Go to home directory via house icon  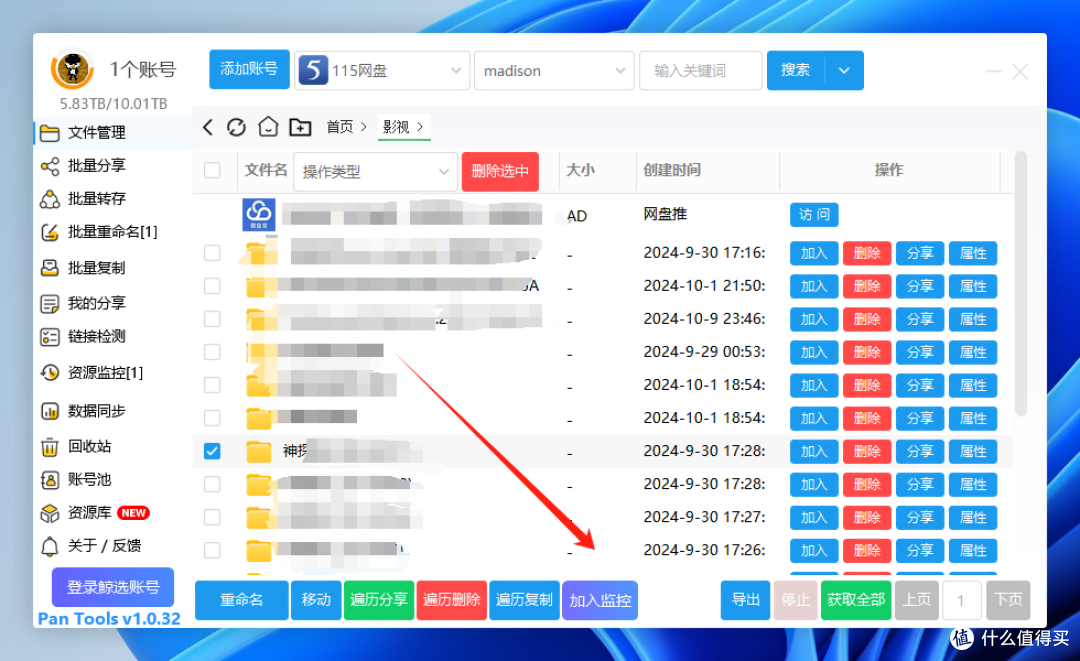tap(268, 127)
